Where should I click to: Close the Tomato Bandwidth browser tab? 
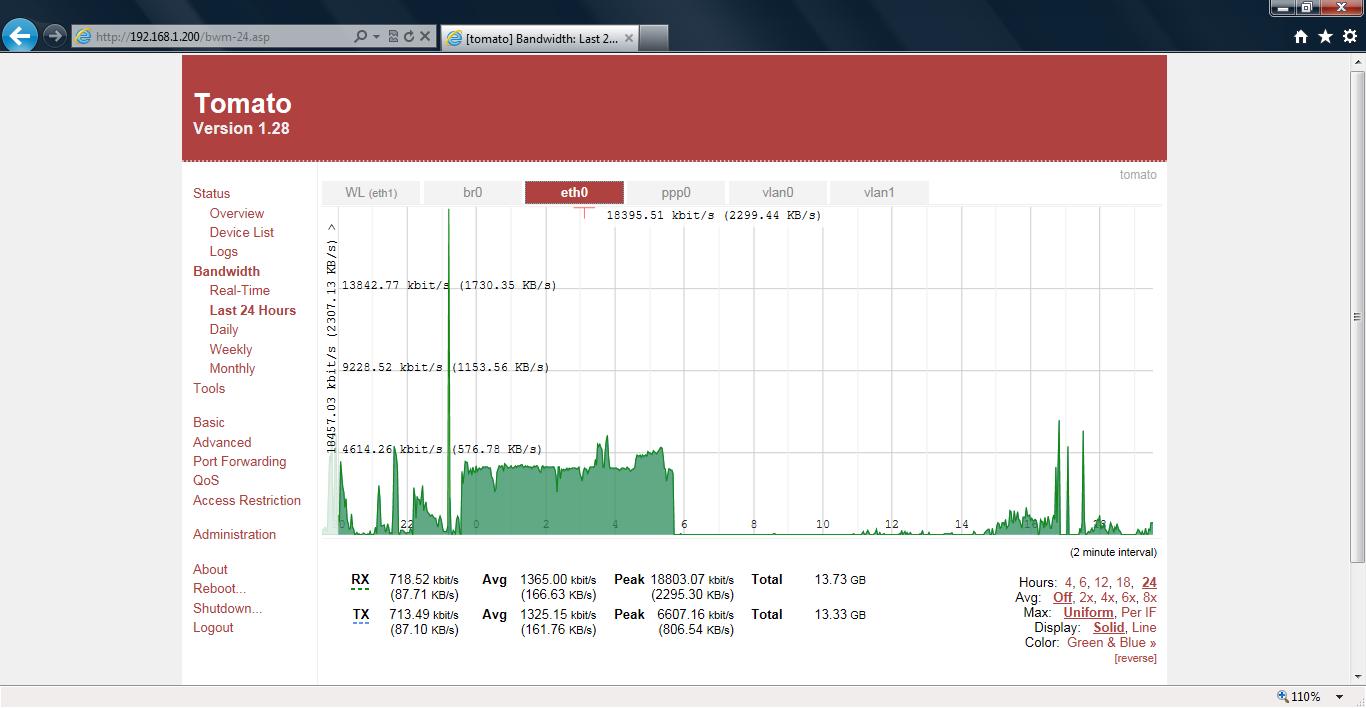628,38
